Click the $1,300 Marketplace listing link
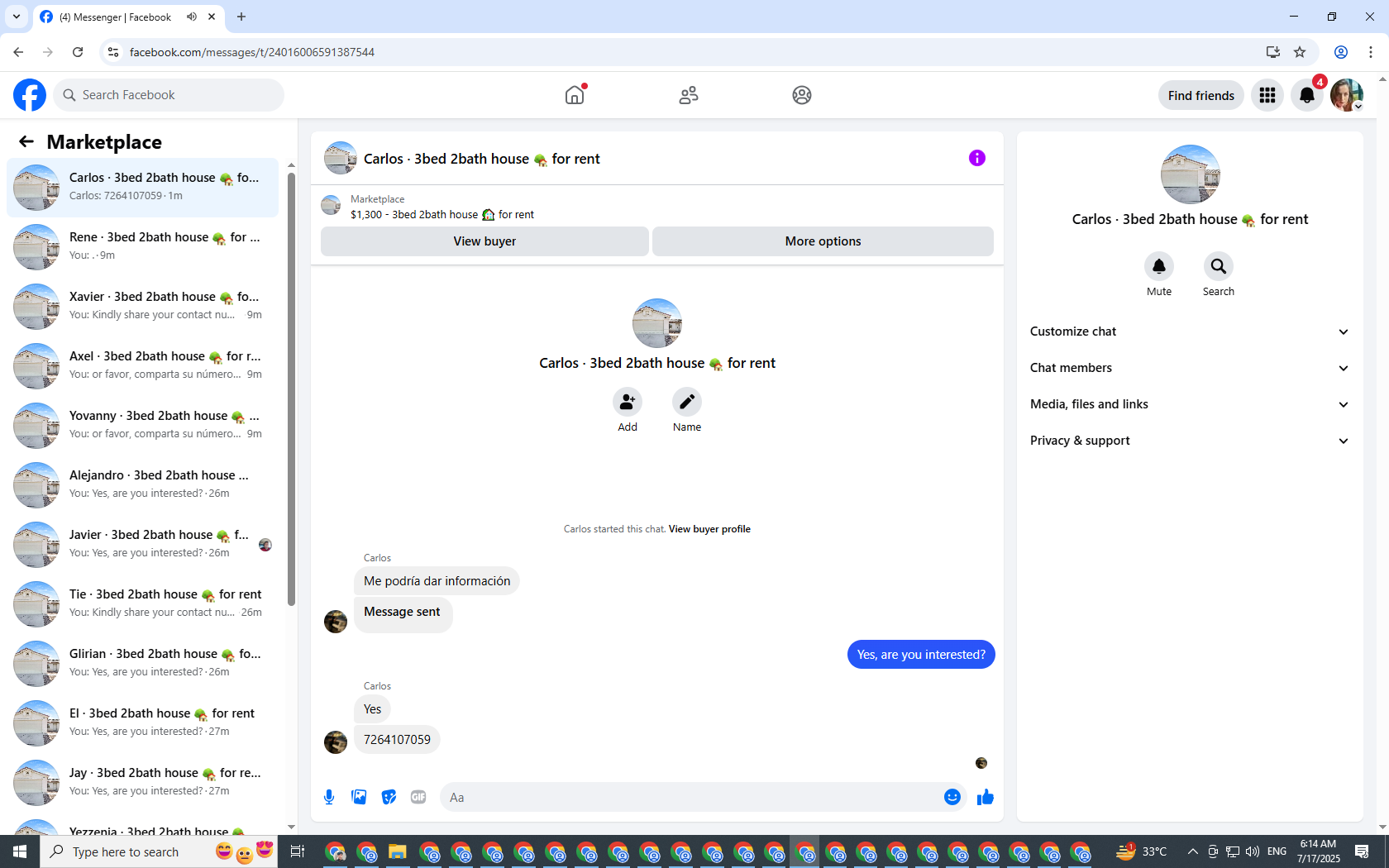The height and width of the screenshot is (868, 1389). point(442,215)
